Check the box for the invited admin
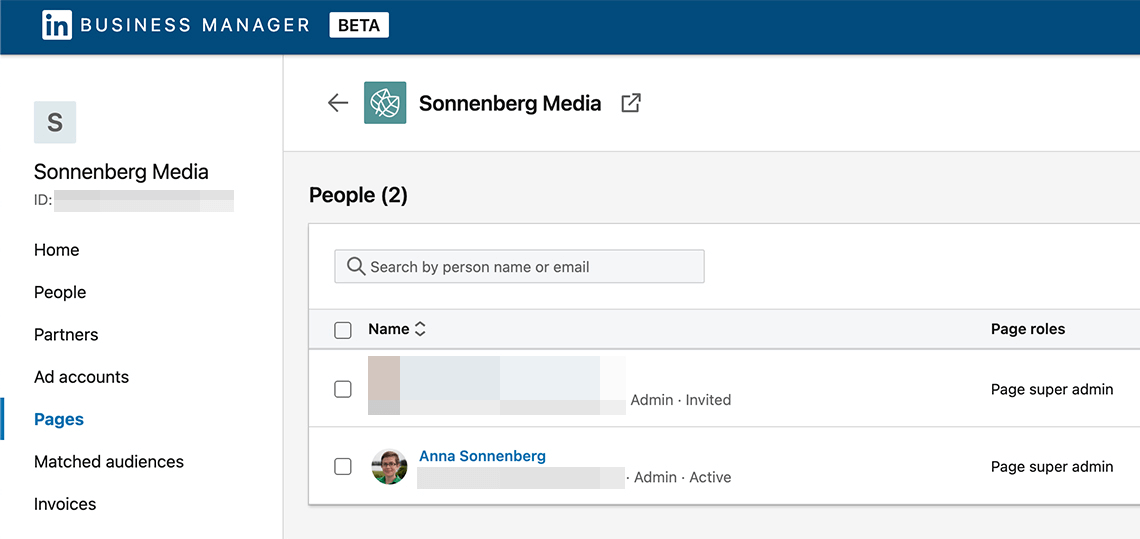 pos(342,389)
